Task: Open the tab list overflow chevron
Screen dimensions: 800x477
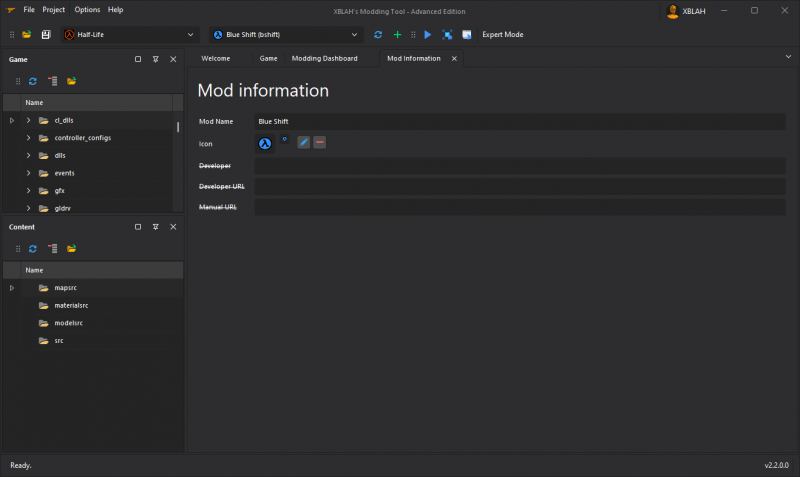Action: click(x=788, y=57)
